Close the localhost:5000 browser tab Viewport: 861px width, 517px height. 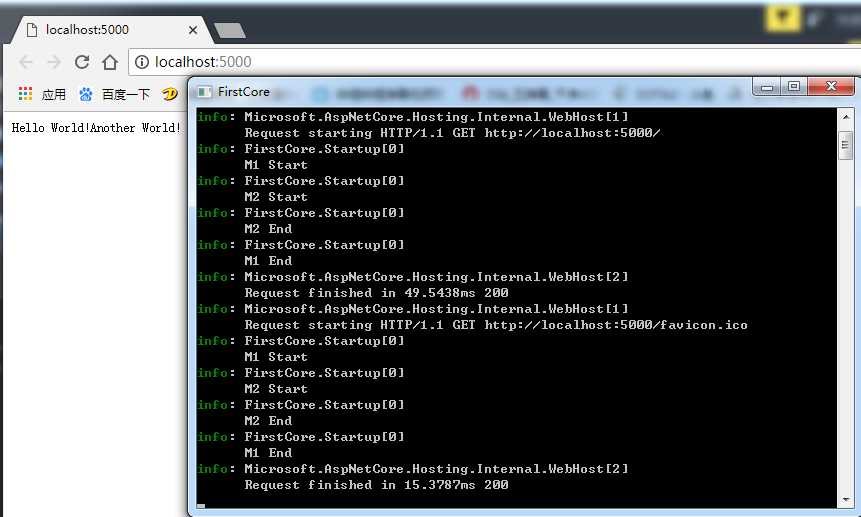193,30
